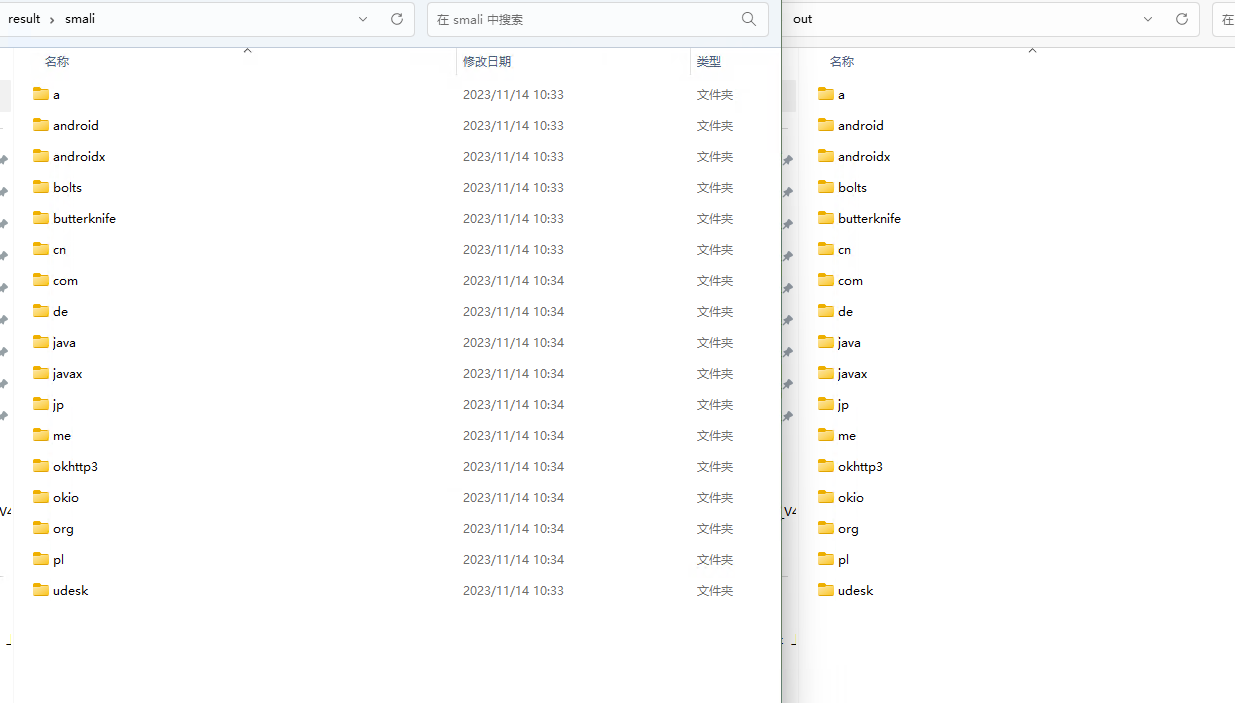This screenshot has width=1235, height=703.
Task: Click the "result" breadcrumb in the address bar
Action: pos(24,19)
